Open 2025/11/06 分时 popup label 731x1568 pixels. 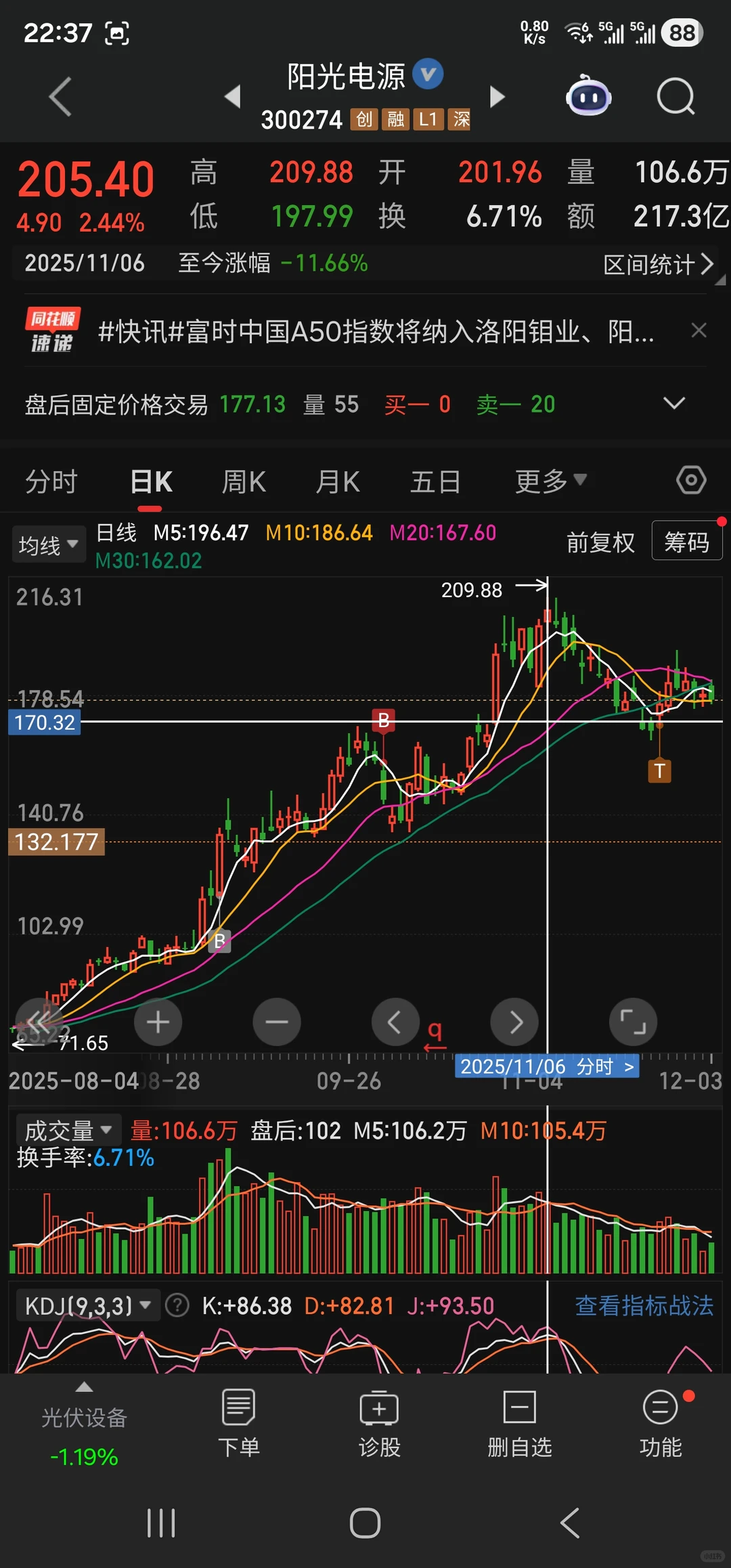tap(547, 1066)
